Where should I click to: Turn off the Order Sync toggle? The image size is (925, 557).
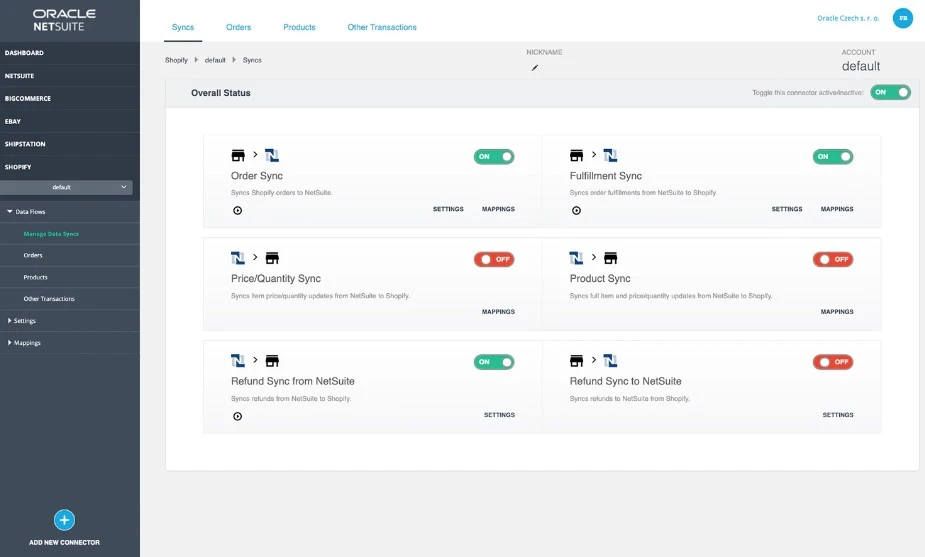point(494,156)
